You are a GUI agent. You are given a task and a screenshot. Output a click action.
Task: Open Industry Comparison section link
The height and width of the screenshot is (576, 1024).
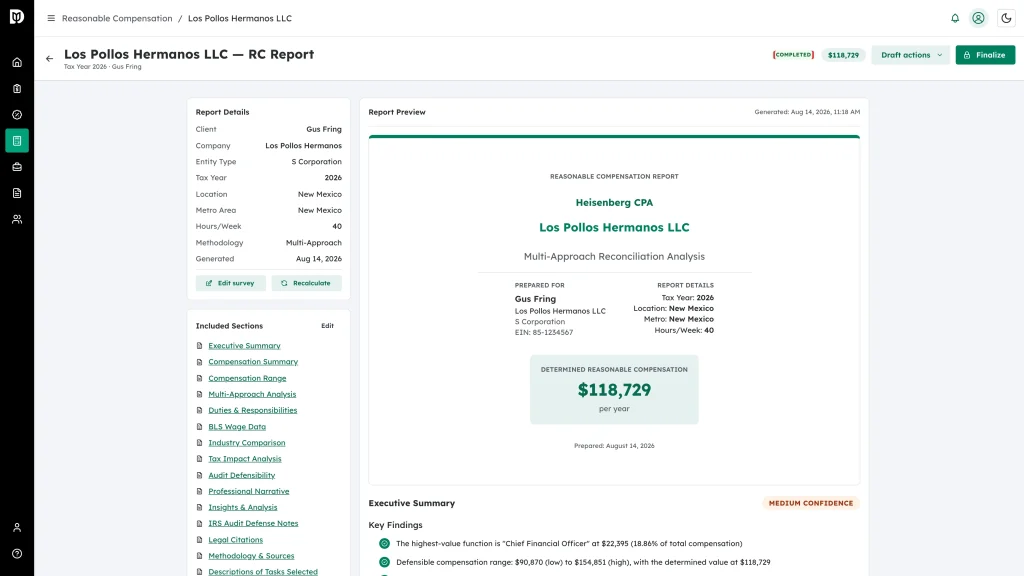pos(247,443)
